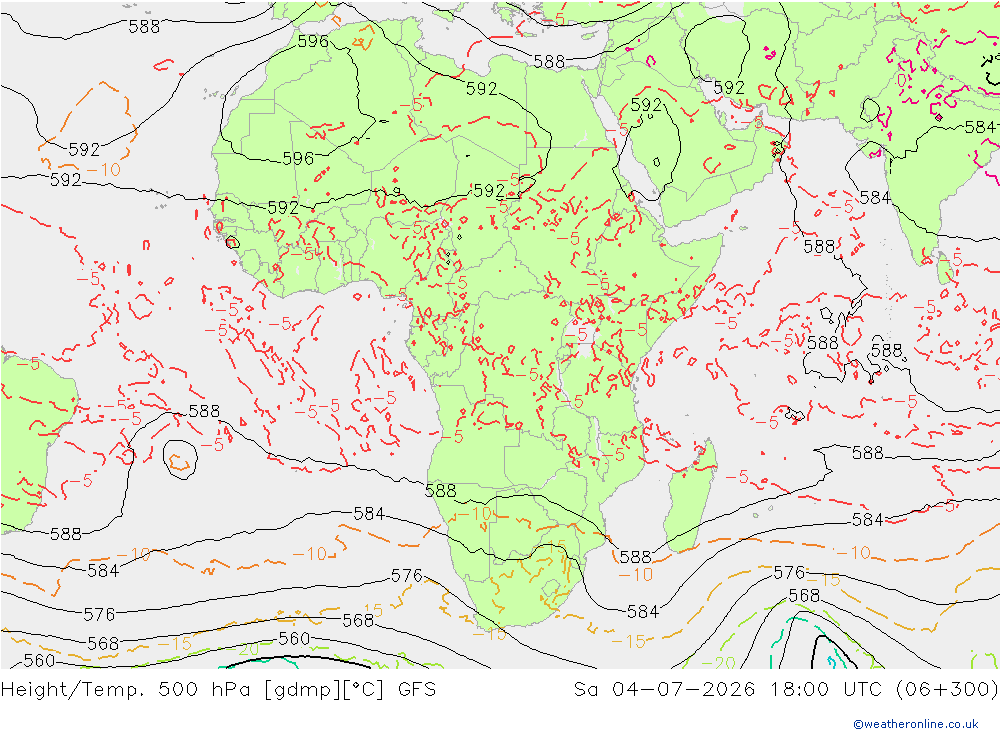Click the "560" label in the bottom-left corner
1000x733 pixels.
point(40,661)
